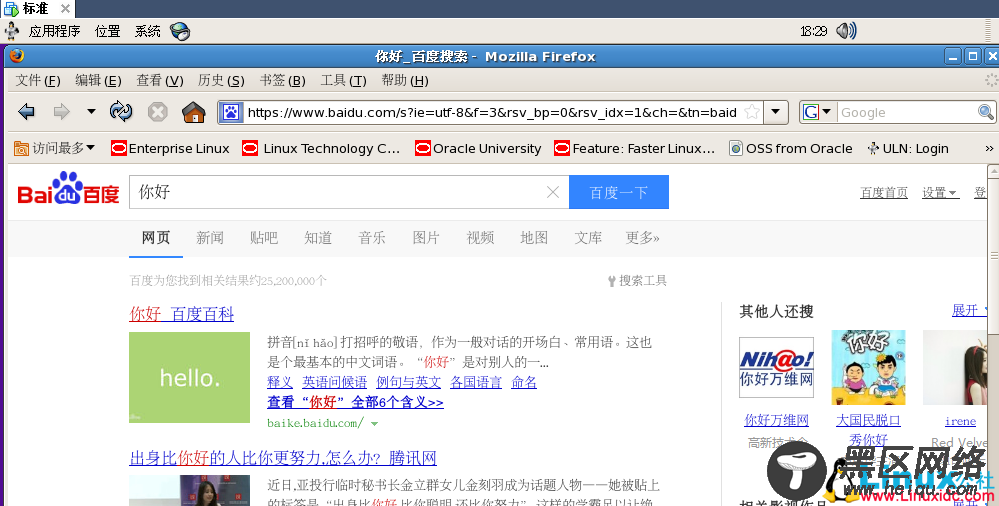Open the 英语问候语 sublink

pyautogui.click(x=334, y=382)
